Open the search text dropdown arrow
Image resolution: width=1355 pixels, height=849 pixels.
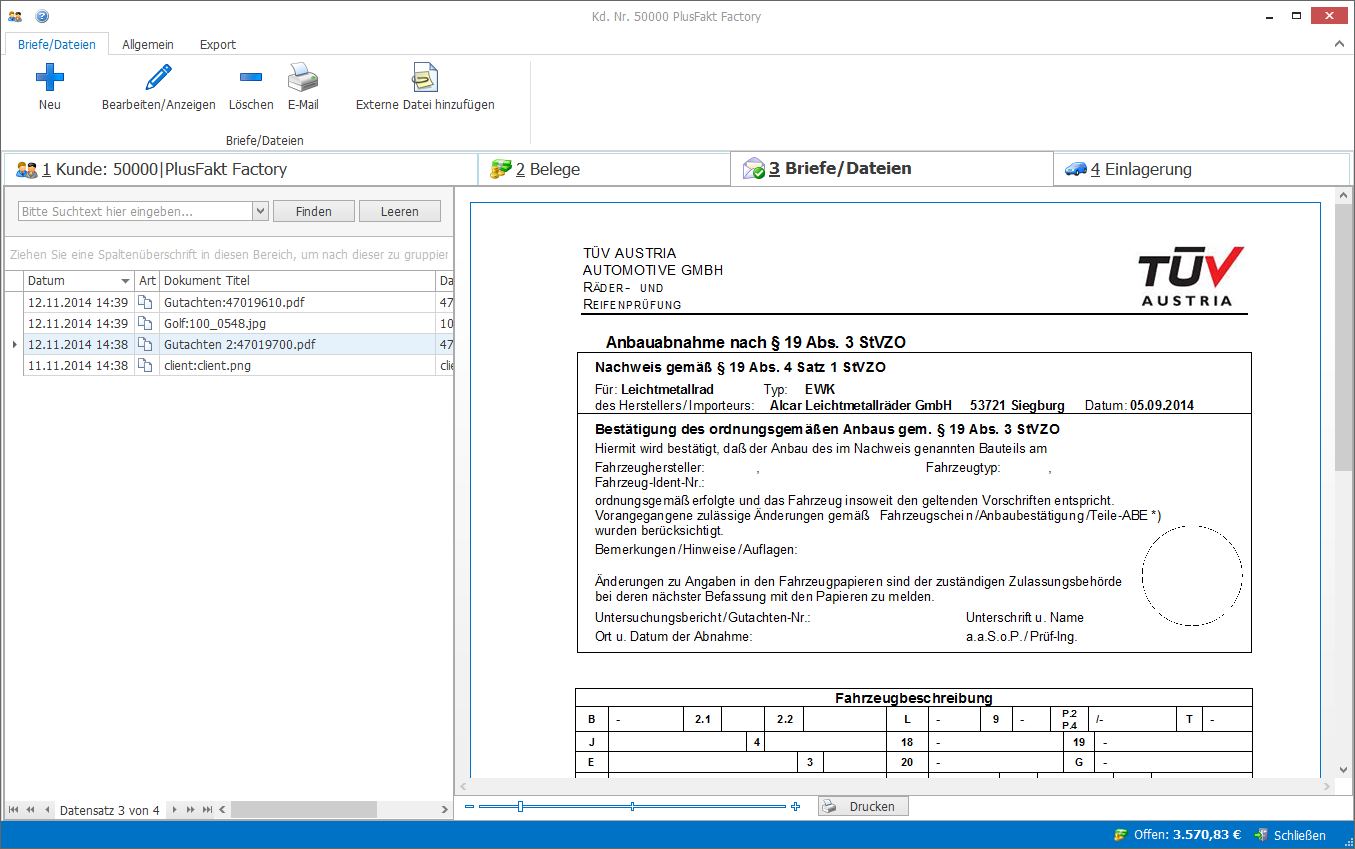pyautogui.click(x=261, y=211)
